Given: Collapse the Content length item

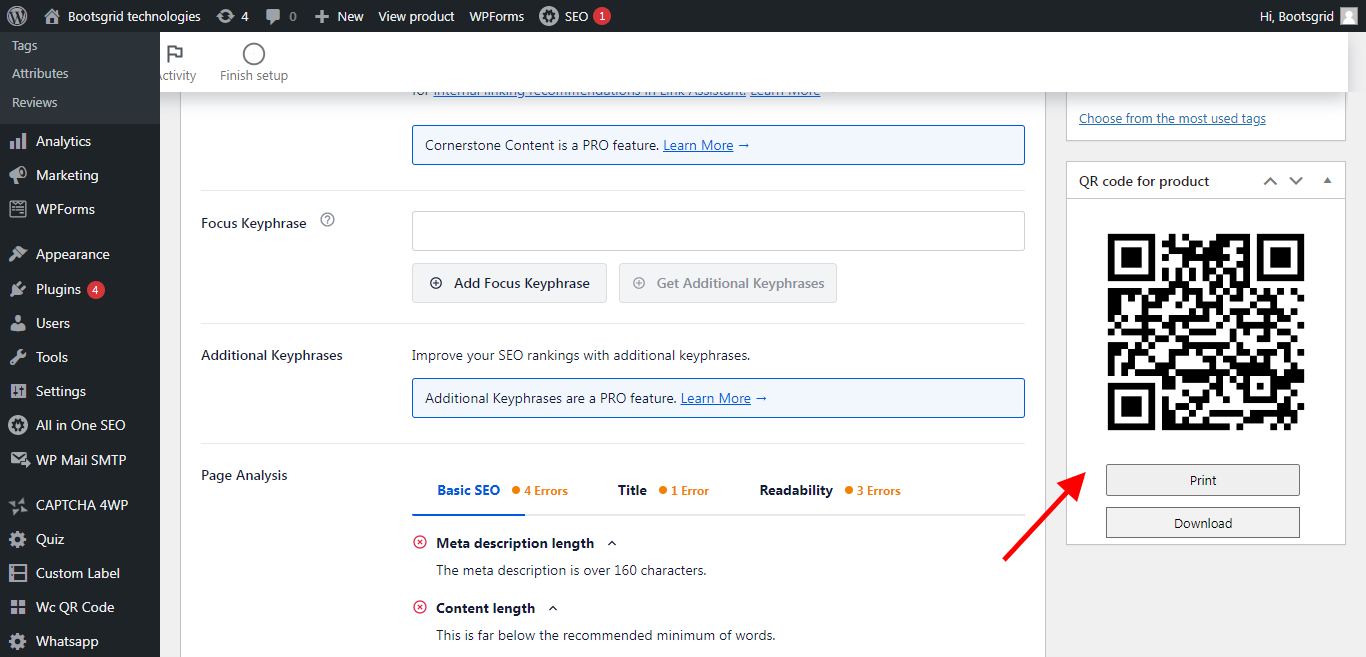Looking at the screenshot, I should click(x=552, y=608).
